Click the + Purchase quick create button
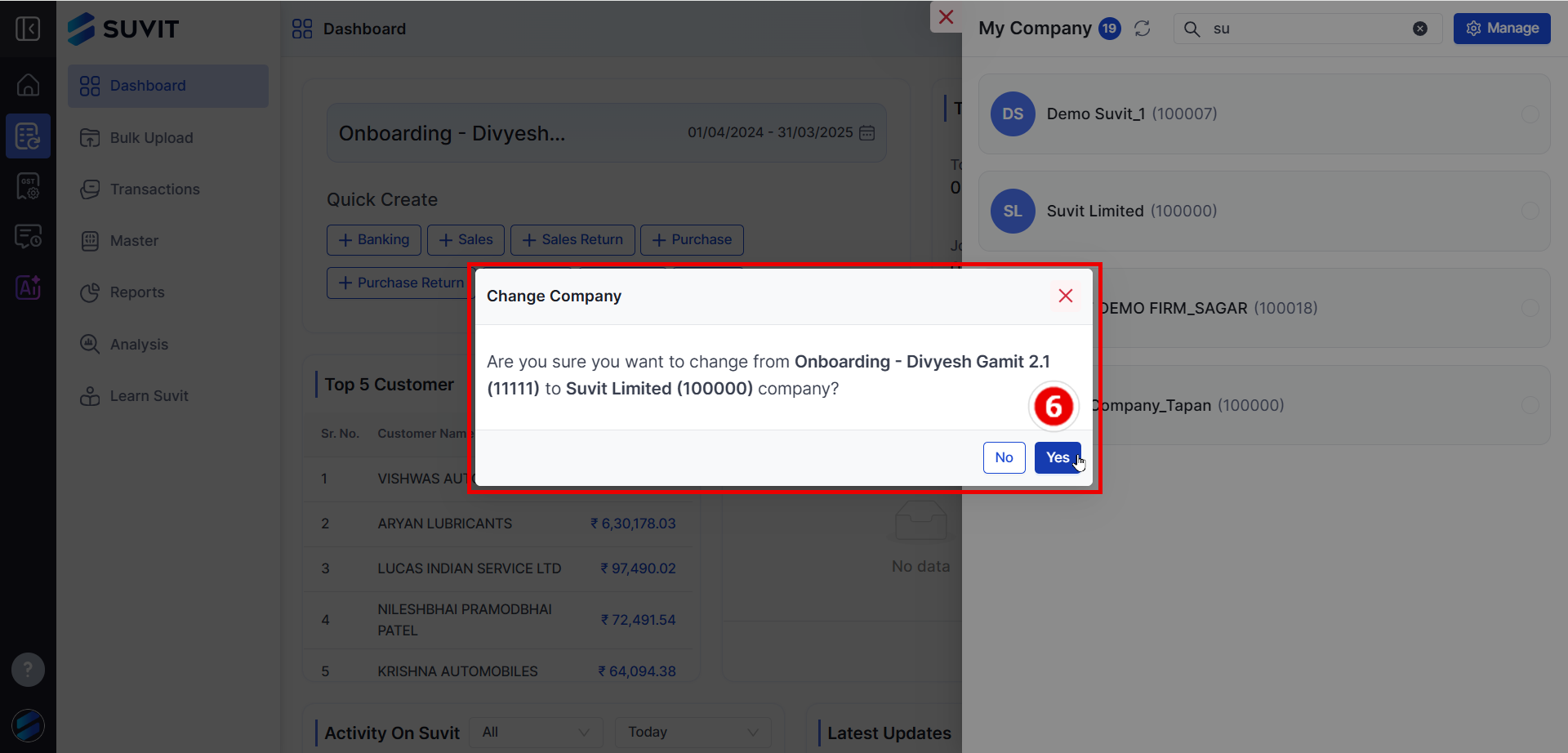Screen dimensions: 1568x753 (692, 240)
